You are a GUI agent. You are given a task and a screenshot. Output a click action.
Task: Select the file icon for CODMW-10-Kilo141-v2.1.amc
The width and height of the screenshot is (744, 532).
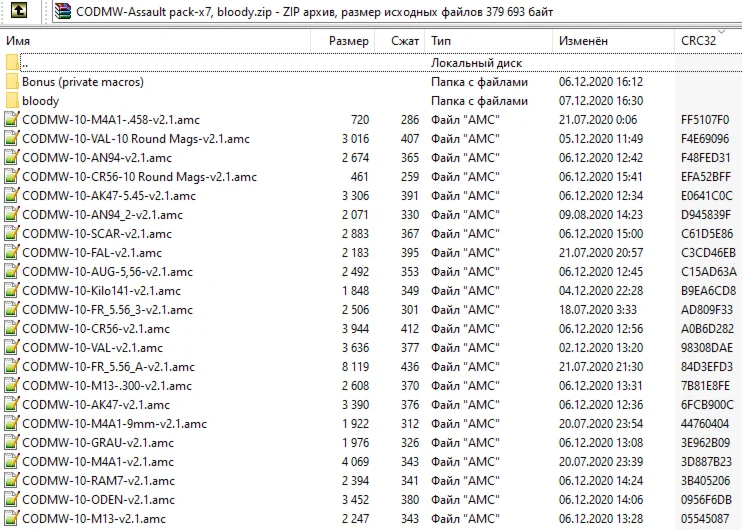point(12,290)
